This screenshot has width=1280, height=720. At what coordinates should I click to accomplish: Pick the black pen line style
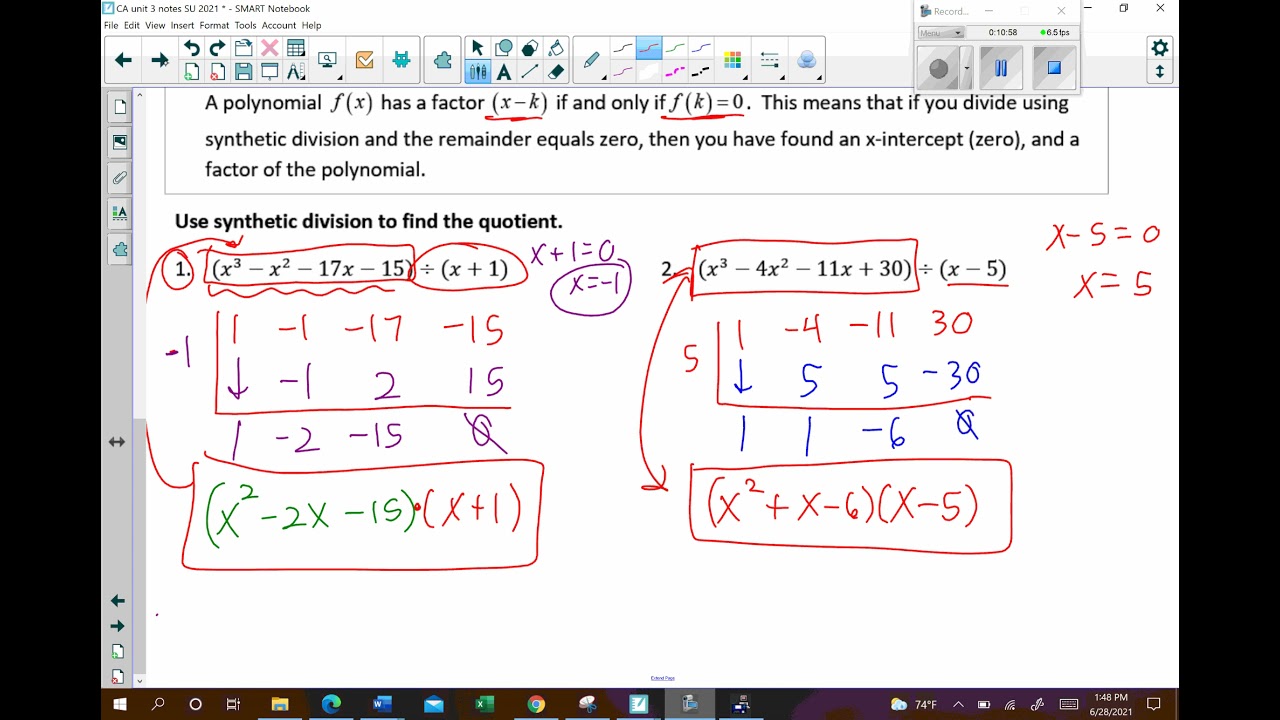tap(623, 48)
